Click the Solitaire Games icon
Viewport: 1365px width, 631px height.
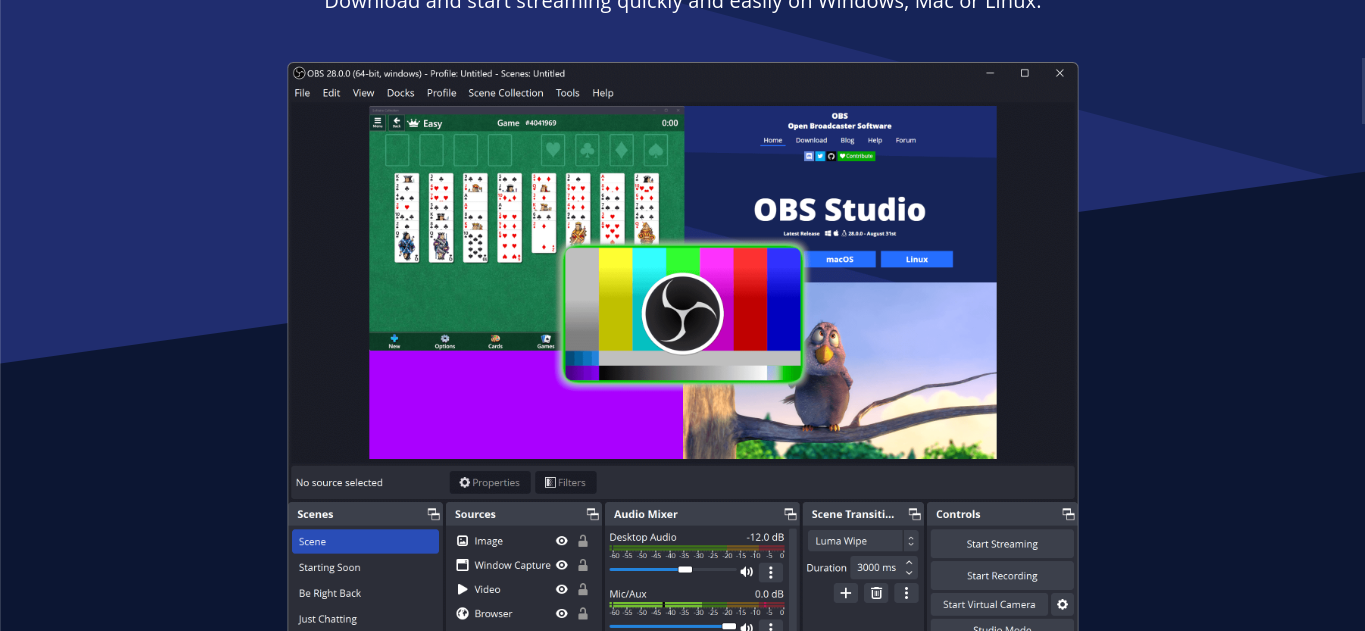(546, 341)
